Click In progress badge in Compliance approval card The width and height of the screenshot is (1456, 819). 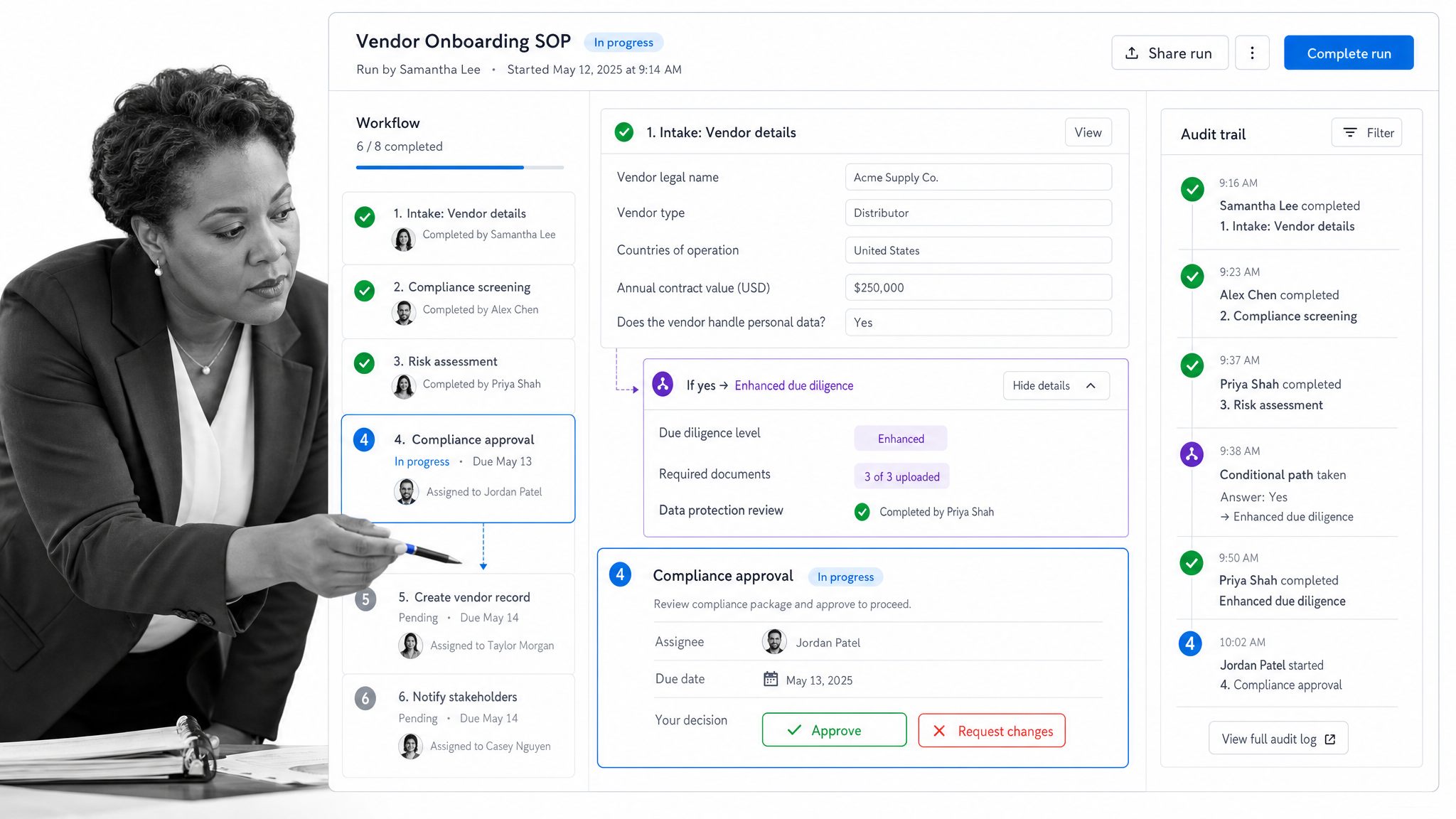click(x=845, y=577)
